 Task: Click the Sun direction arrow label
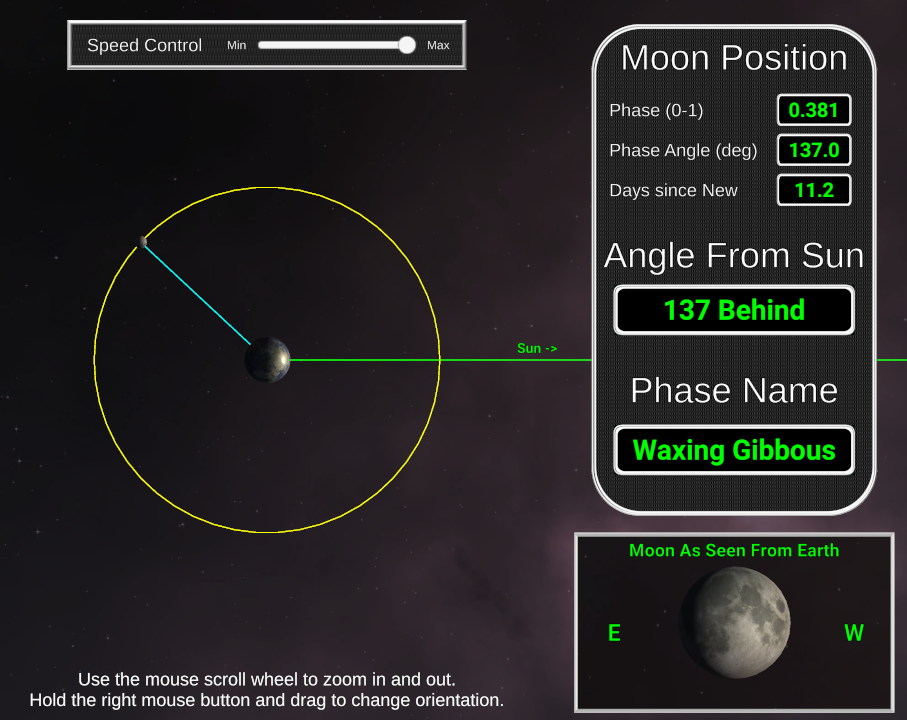click(x=536, y=349)
